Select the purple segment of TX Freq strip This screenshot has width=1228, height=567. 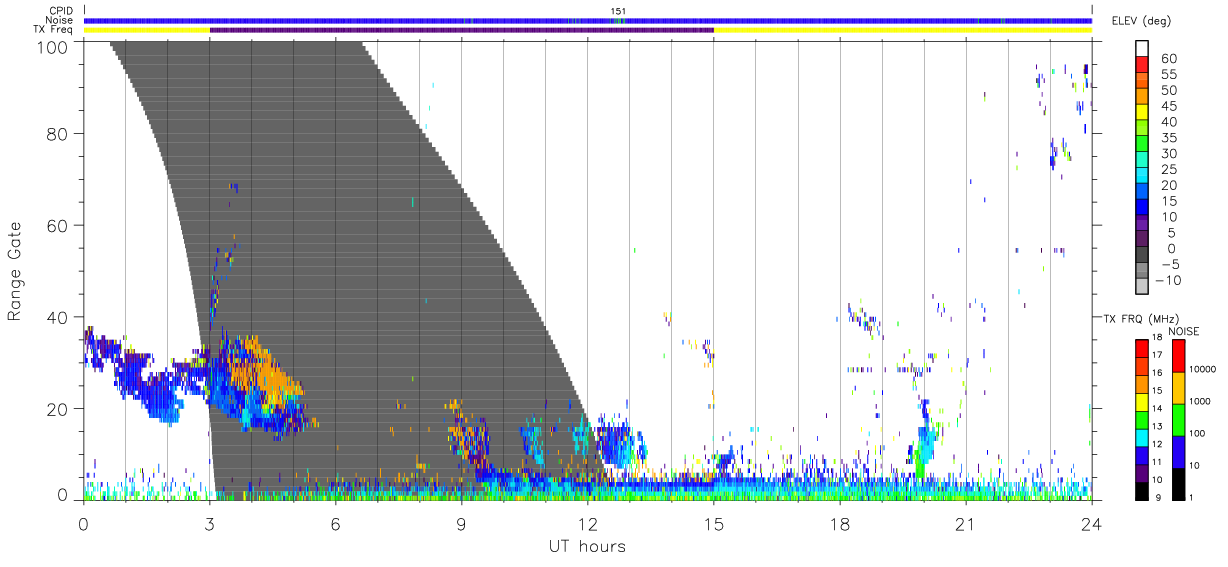pos(462,30)
